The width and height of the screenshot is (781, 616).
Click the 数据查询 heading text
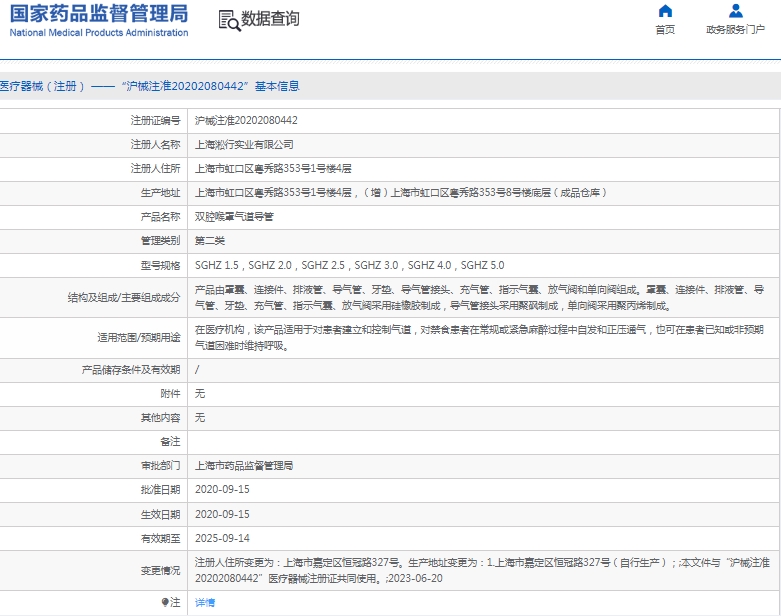[x=270, y=19]
